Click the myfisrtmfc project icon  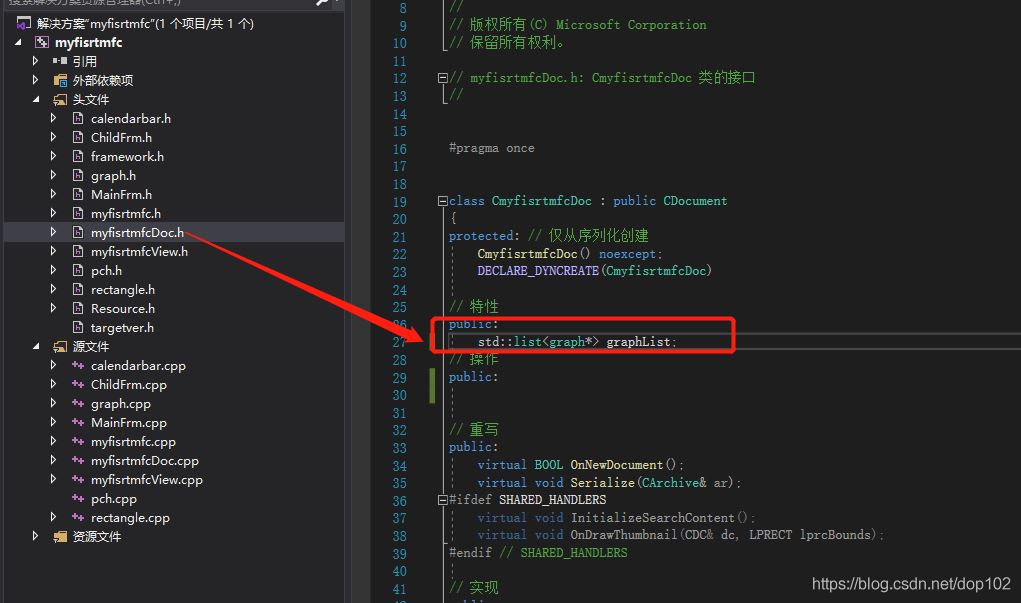tap(42, 42)
